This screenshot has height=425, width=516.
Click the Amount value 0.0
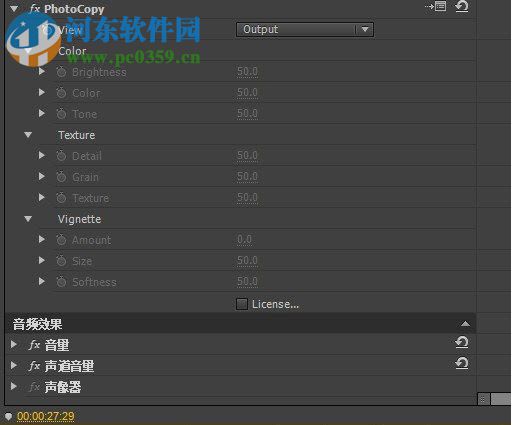pos(244,240)
